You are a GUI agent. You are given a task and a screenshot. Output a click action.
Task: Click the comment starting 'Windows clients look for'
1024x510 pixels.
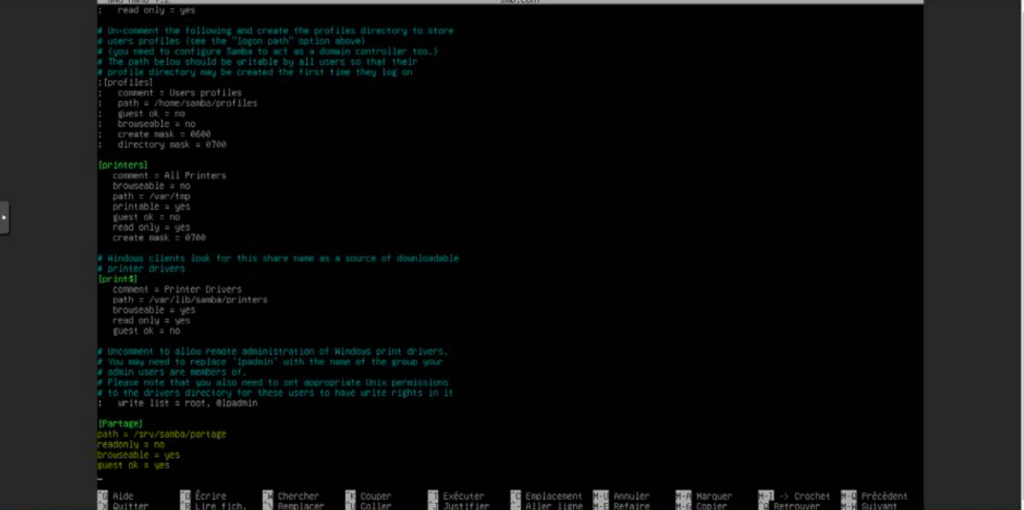[278, 258]
